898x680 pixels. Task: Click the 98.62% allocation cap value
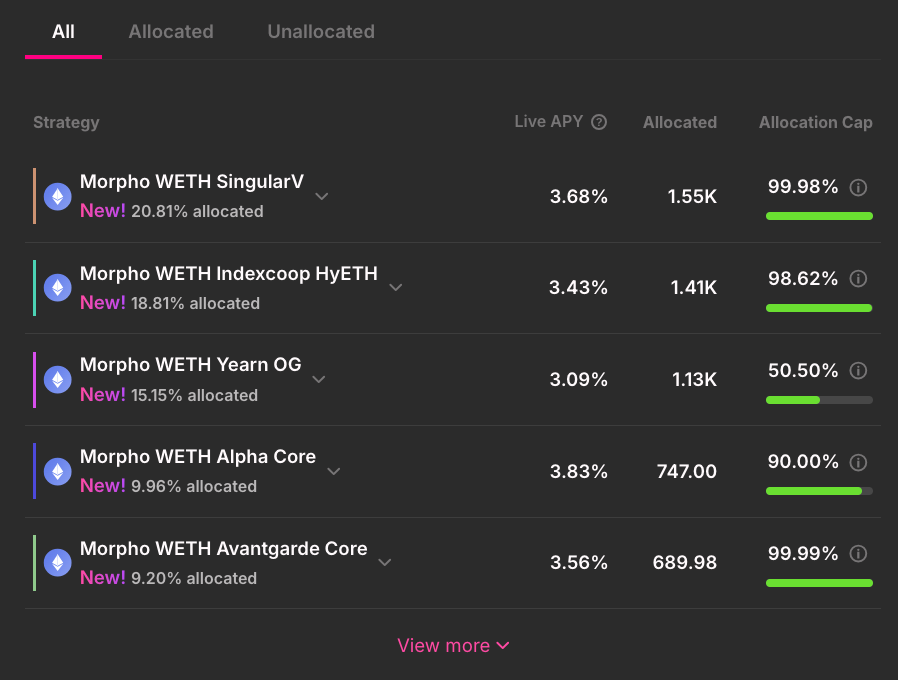pyautogui.click(x=802, y=278)
